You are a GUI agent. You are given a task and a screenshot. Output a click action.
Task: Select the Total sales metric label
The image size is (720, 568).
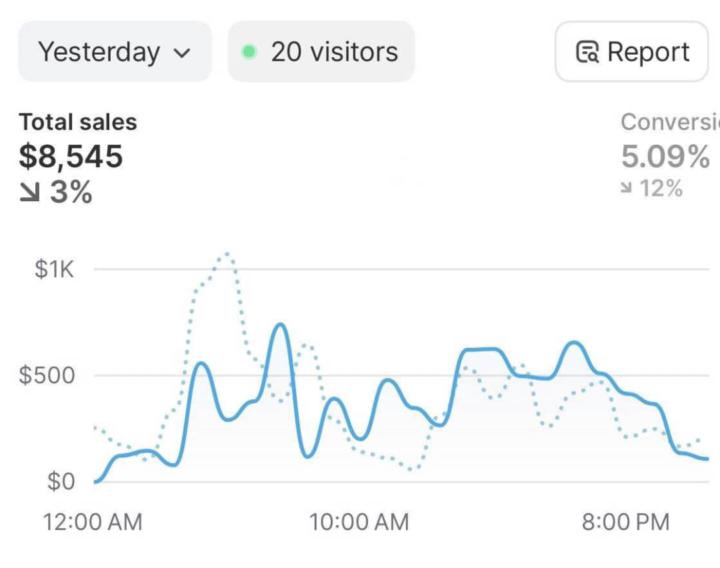tap(78, 122)
